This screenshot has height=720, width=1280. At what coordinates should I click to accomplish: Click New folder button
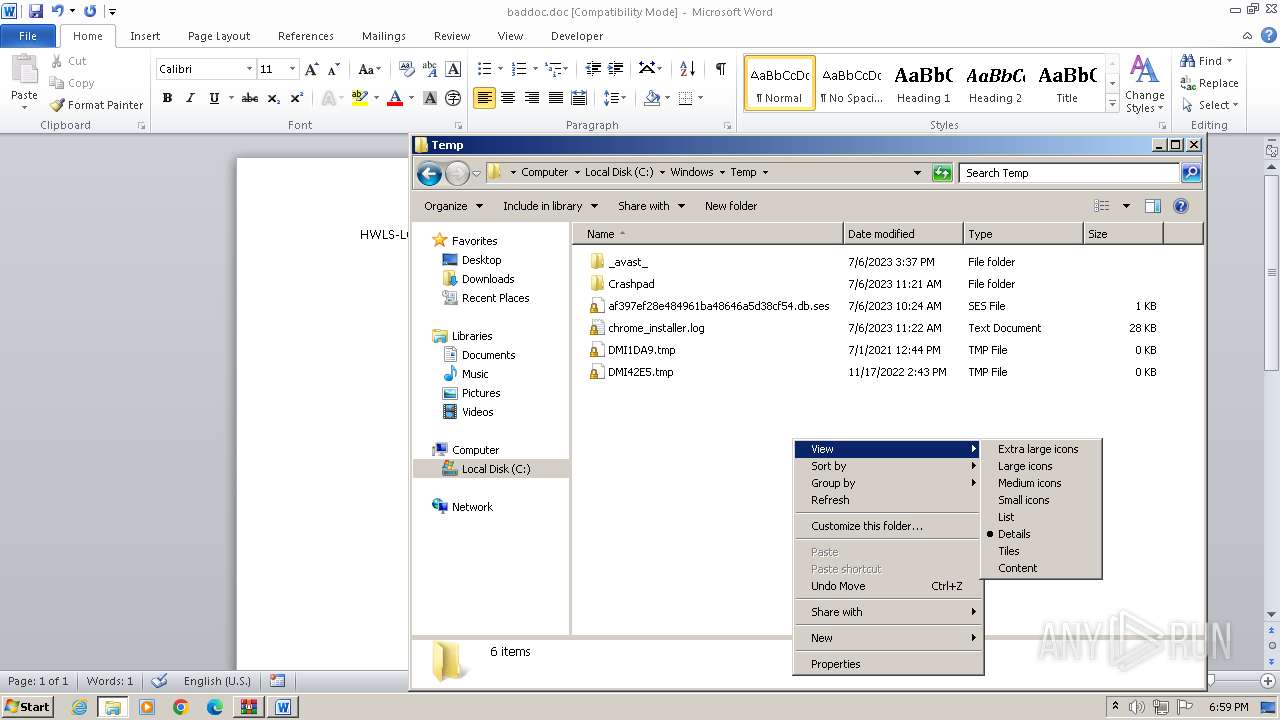point(731,206)
